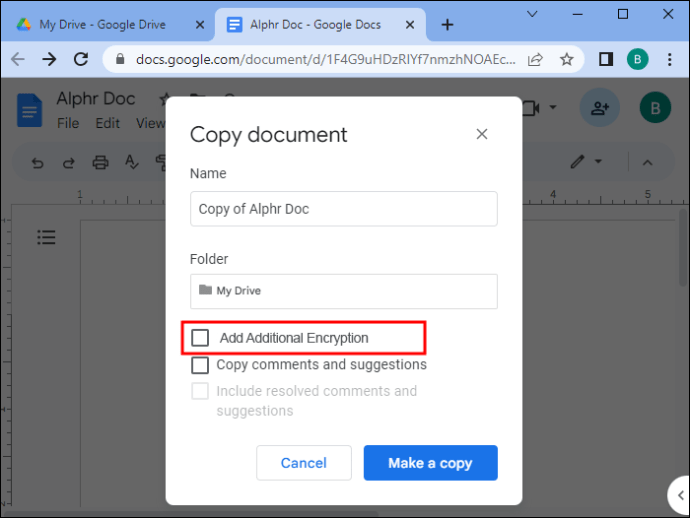Close the Alphr Doc browser tab
The image size is (690, 518).
tap(410, 25)
